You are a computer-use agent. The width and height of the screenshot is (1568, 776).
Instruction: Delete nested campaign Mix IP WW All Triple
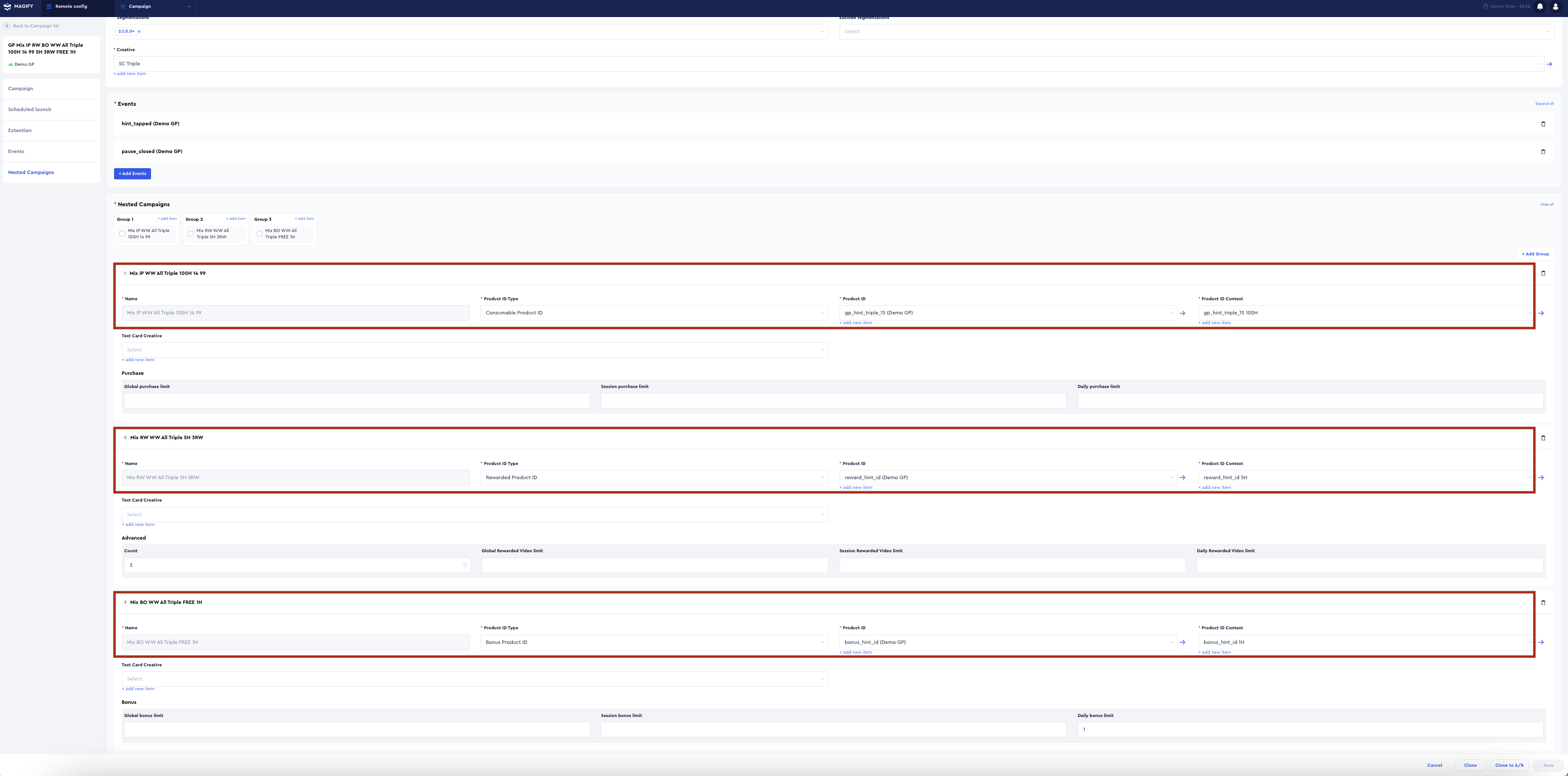tap(1543, 273)
